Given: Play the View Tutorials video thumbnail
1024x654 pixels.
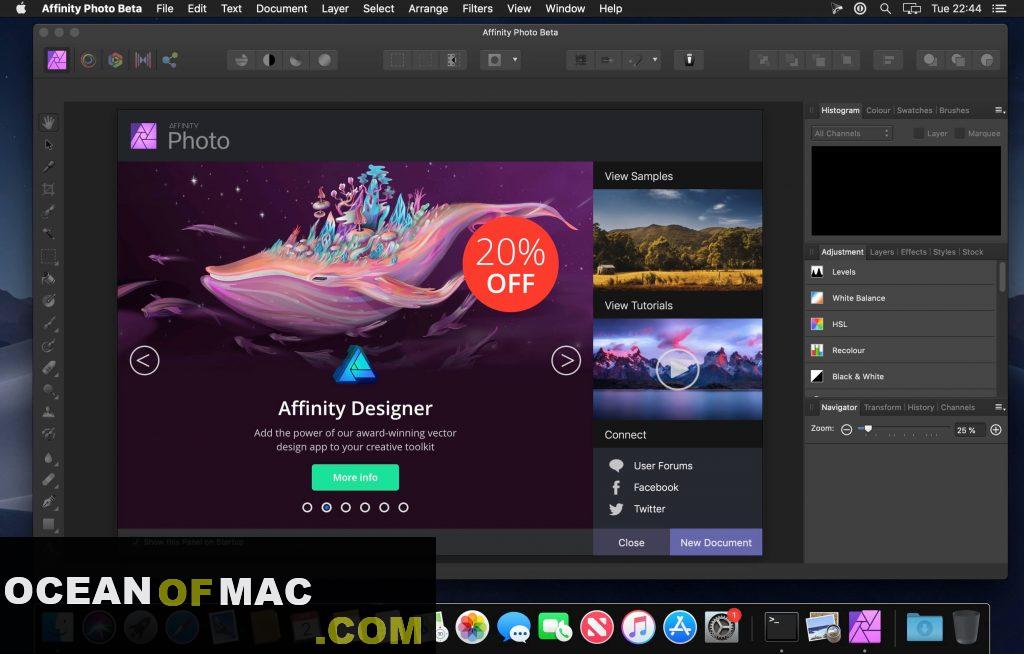Looking at the screenshot, I should [x=677, y=369].
